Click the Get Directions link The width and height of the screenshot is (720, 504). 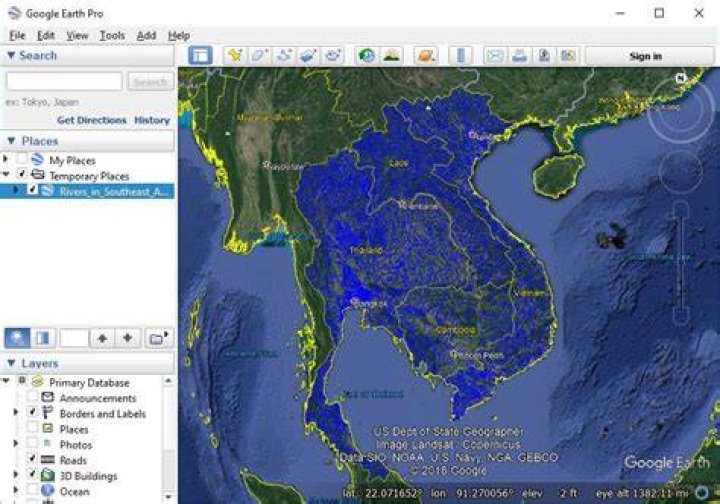pyautogui.click(x=91, y=120)
